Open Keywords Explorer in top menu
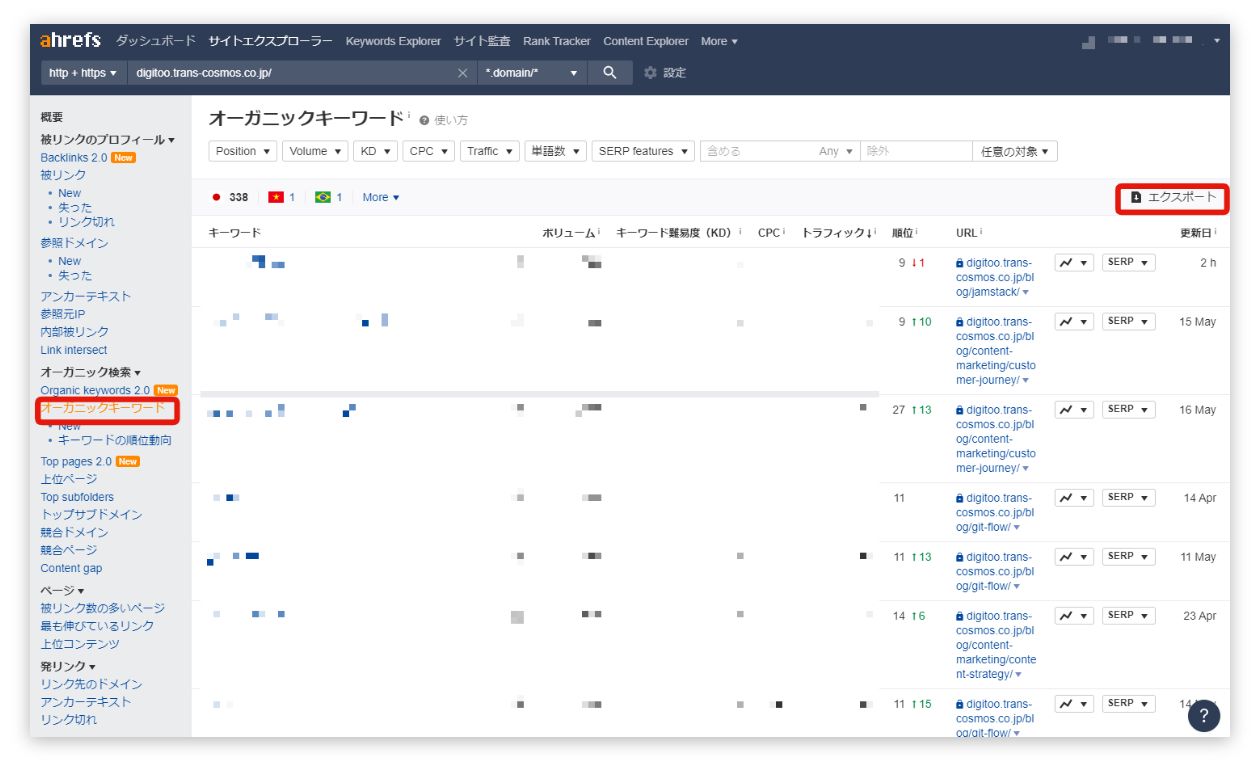 [393, 41]
